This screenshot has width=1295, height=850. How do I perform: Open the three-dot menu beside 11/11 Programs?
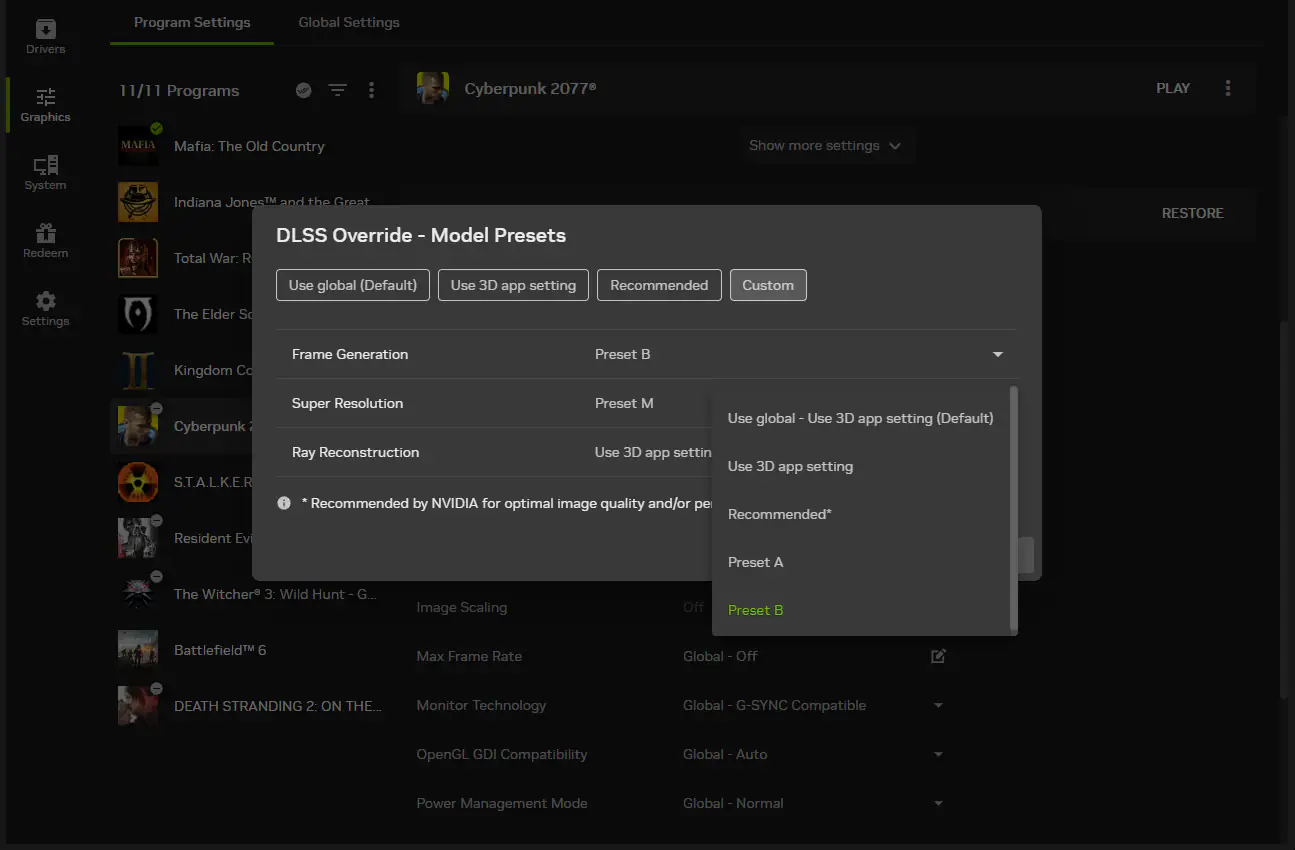[372, 90]
